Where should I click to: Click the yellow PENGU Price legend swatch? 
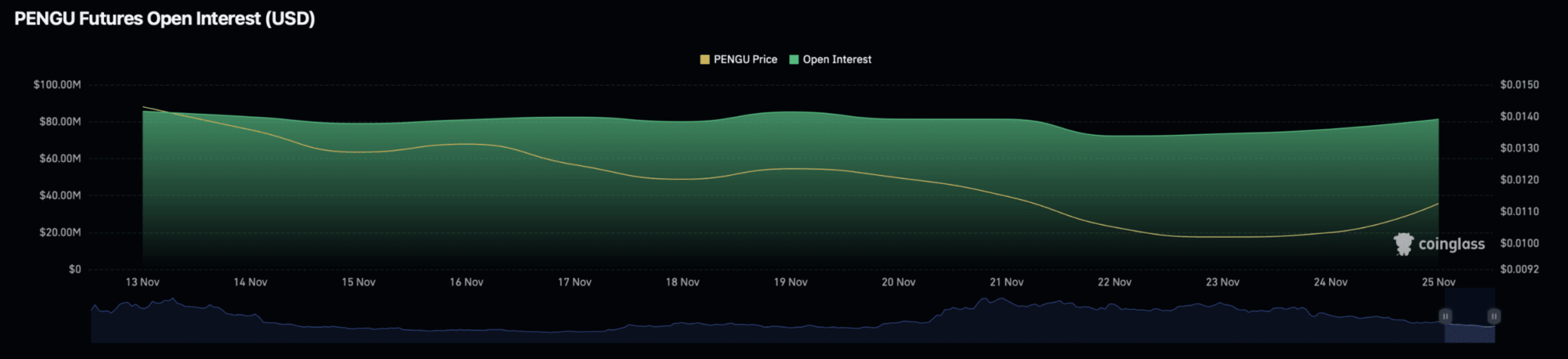(705, 60)
